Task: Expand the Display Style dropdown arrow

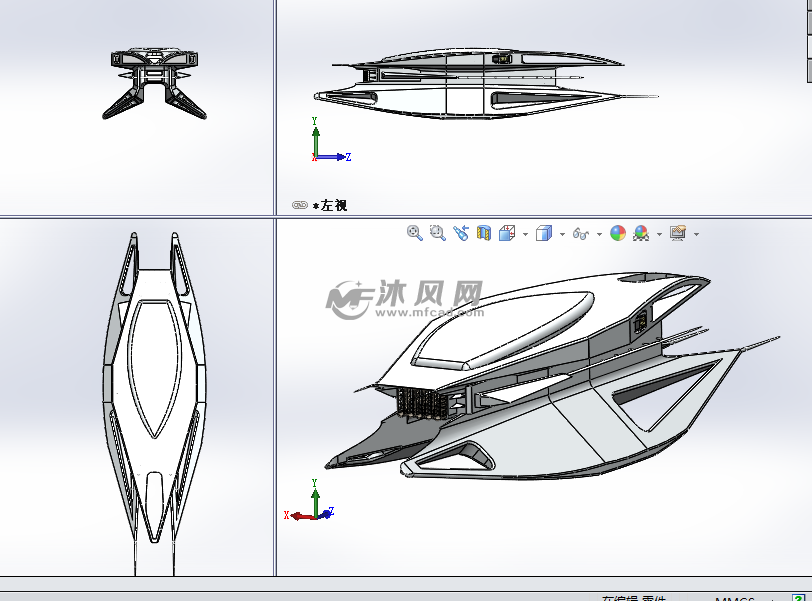Action: click(x=561, y=233)
